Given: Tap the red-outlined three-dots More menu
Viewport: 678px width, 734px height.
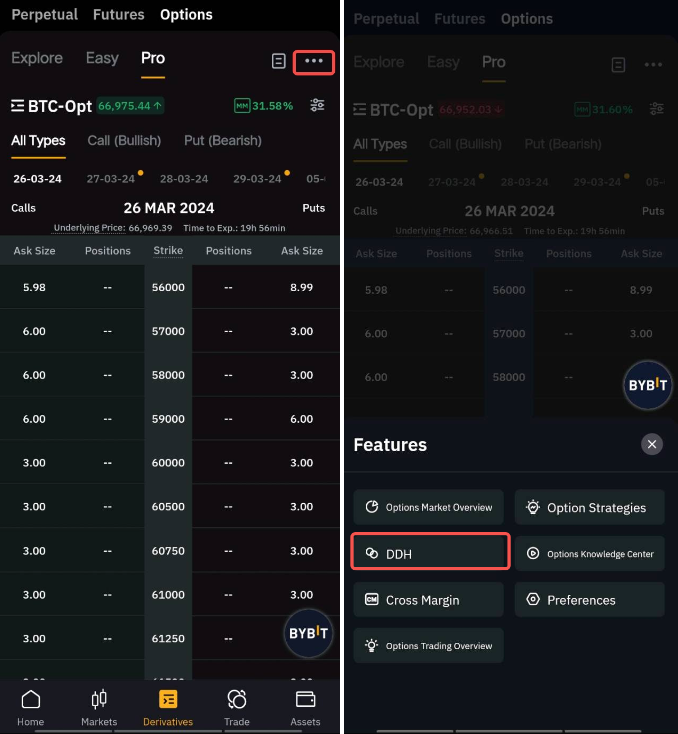Looking at the screenshot, I should [x=314, y=61].
